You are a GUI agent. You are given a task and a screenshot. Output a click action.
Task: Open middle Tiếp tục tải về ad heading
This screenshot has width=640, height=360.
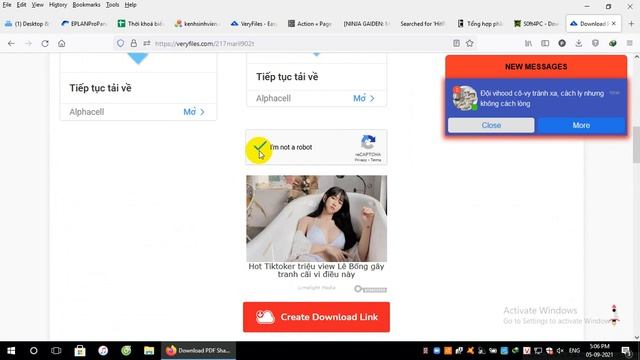point(287,77)
